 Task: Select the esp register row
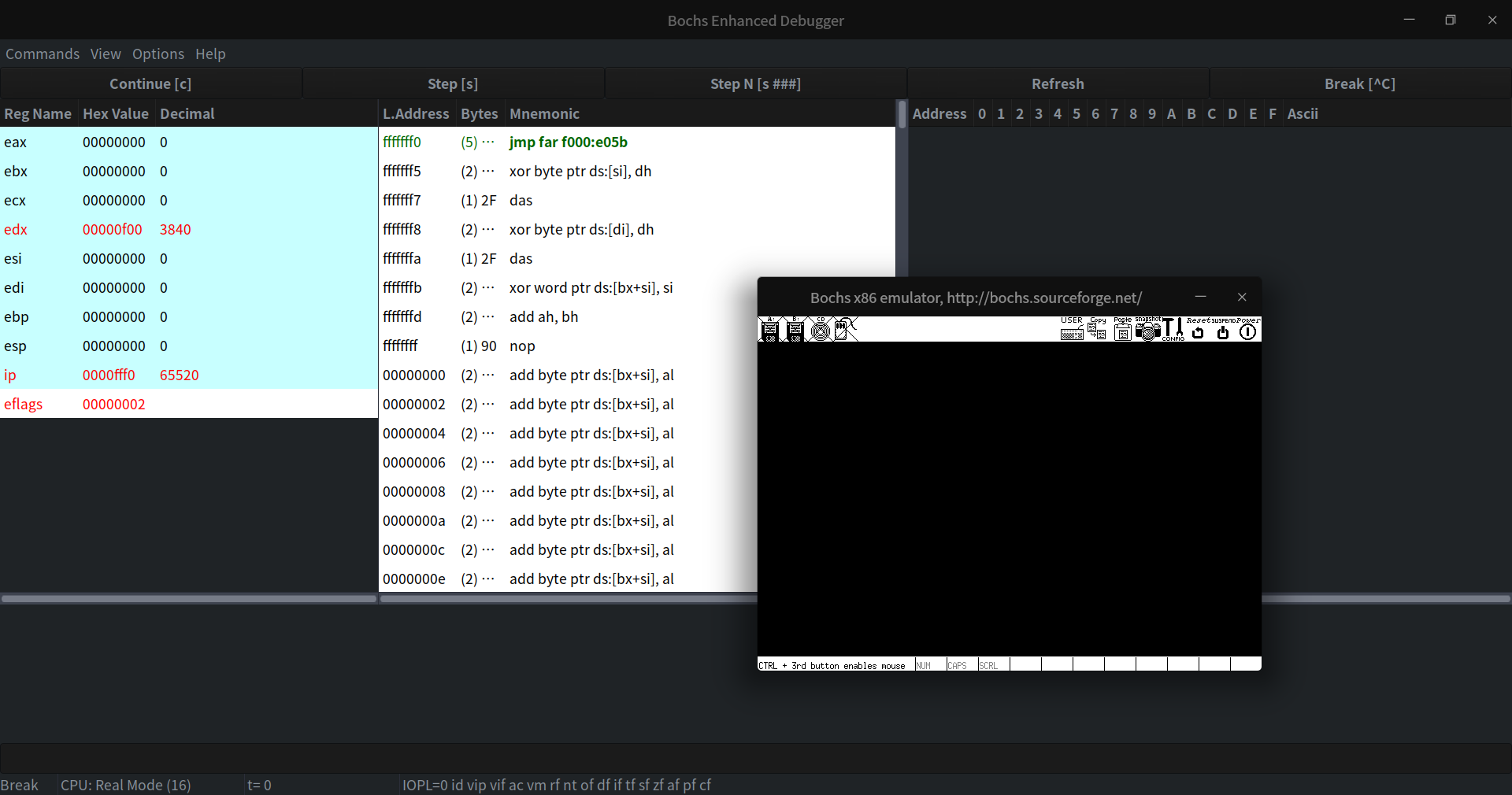pos(189,346)
